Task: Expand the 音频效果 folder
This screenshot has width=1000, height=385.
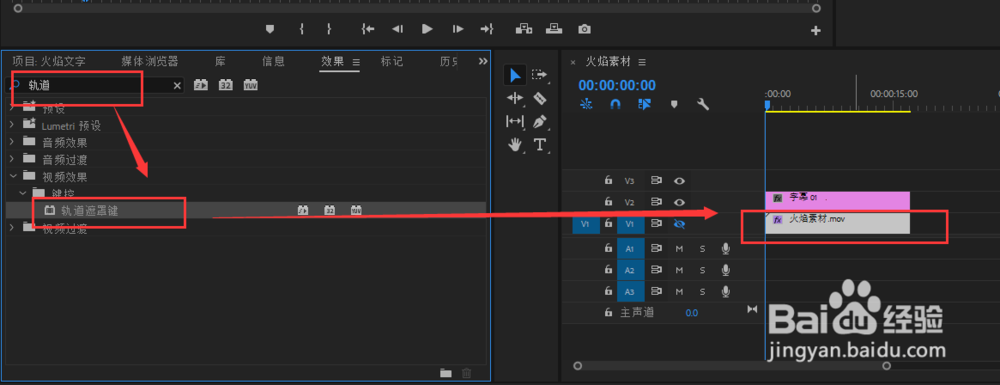Action: click(x=11, y=142)
